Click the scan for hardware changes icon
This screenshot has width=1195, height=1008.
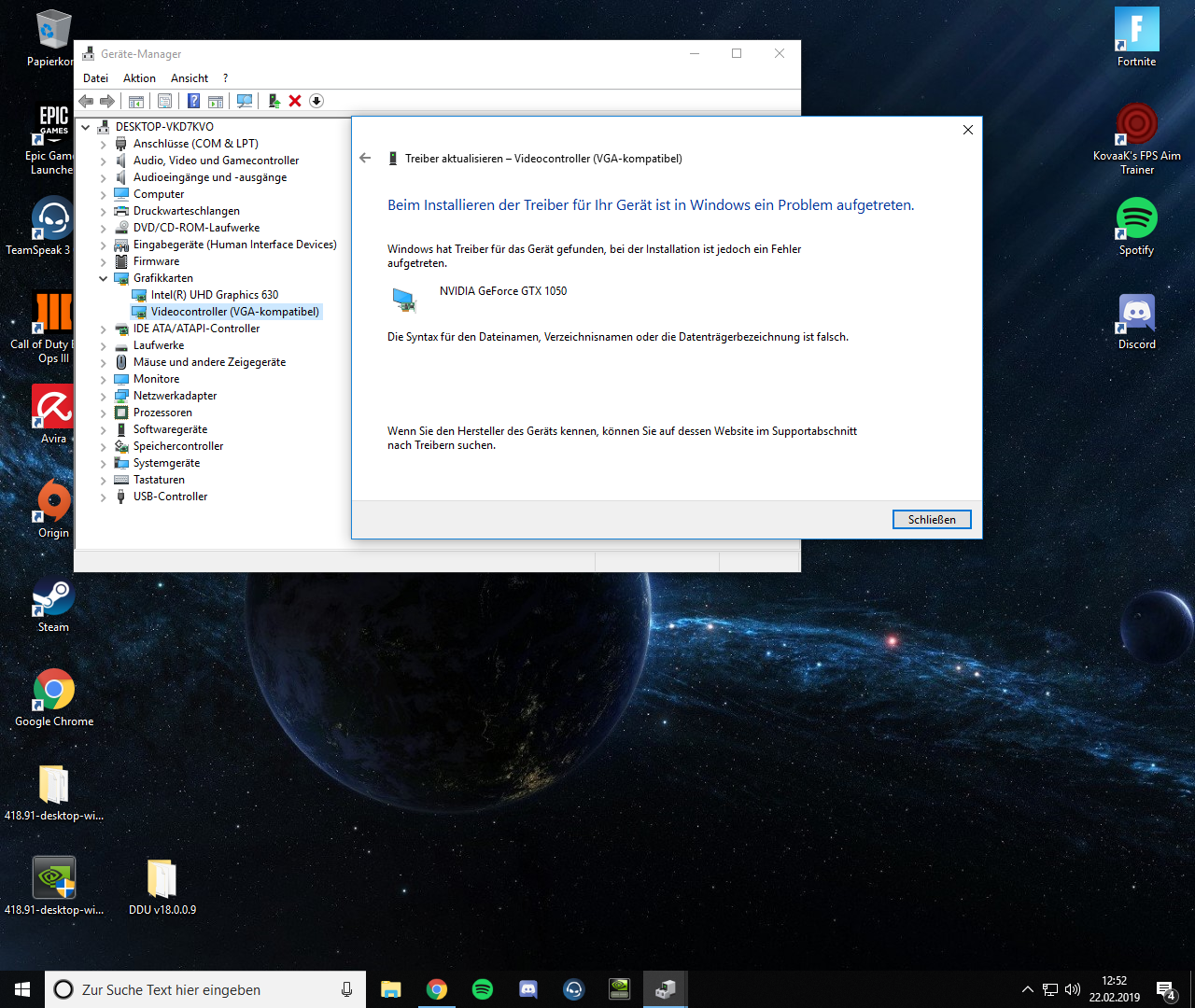coord(245,101)
